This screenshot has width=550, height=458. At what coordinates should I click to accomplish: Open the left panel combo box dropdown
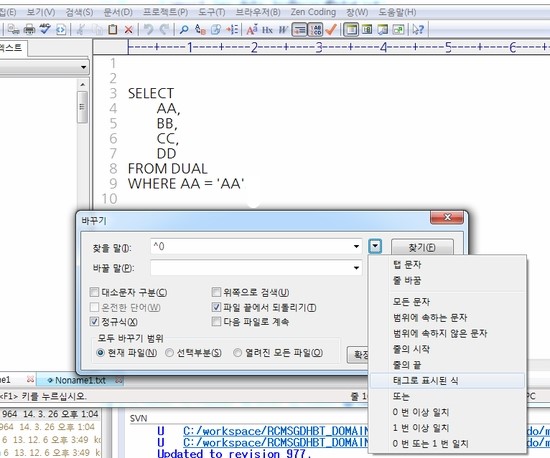pyautogui.click(x=83, y=67)
